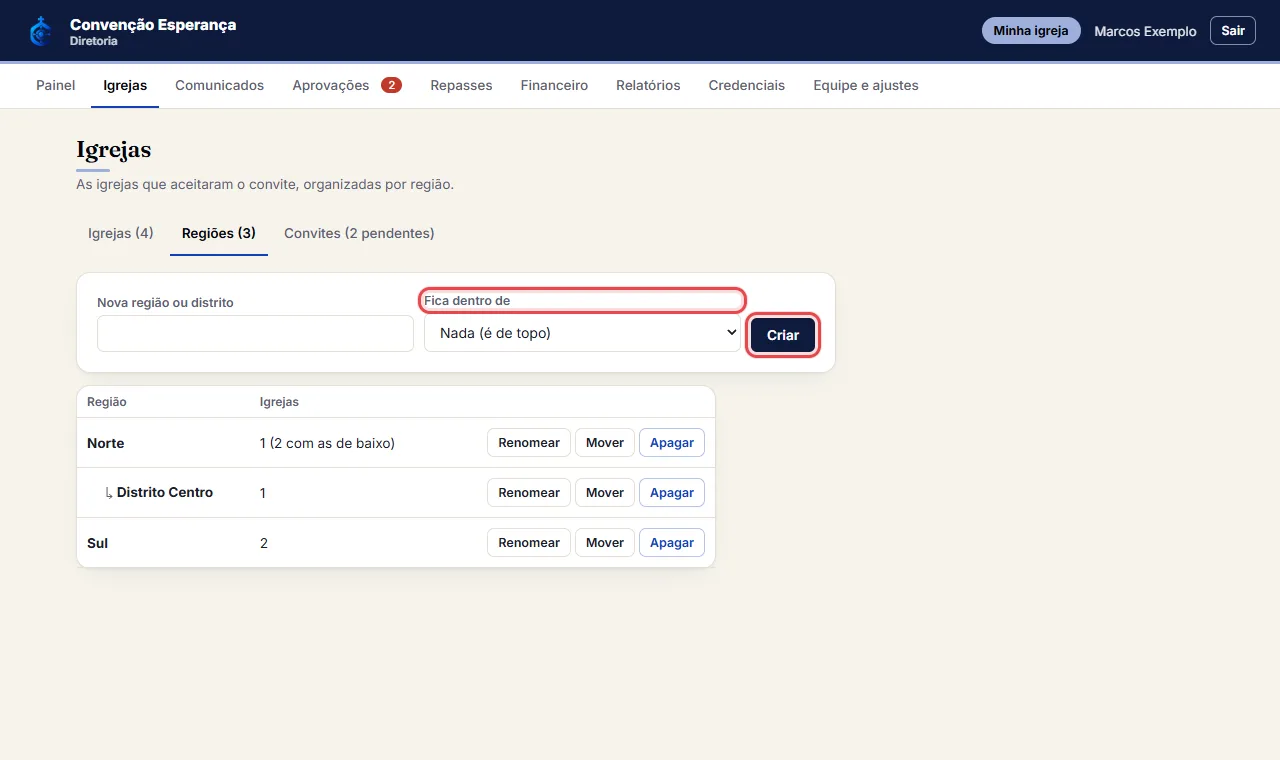Open the Painel navigation tab
The height and width of the screenshot is (760, 1280).
[x=56, y=85]
